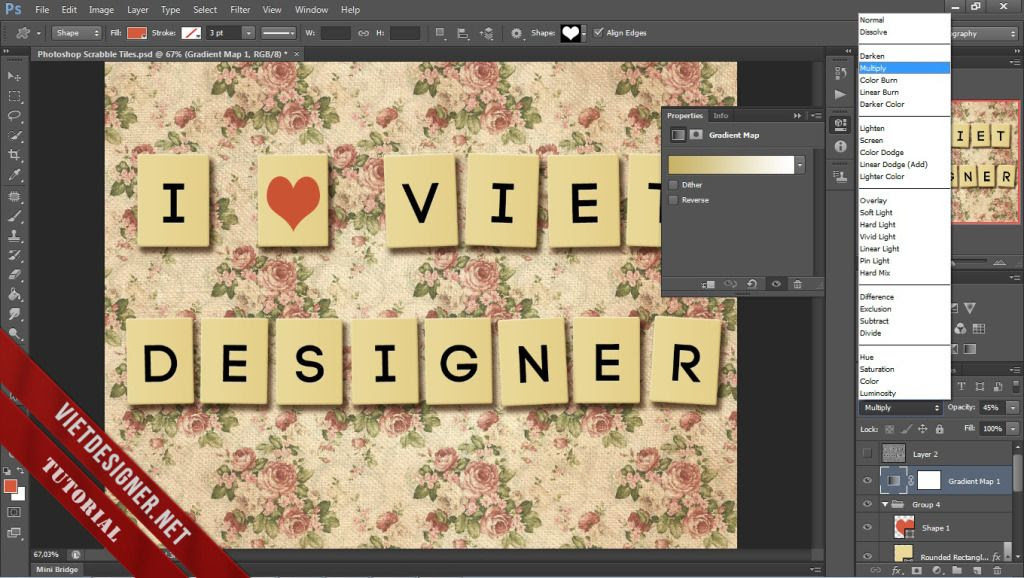Select the Paint Bucket tool
Viewport: 1024px width, 578px height.
(x=14, y=295)
